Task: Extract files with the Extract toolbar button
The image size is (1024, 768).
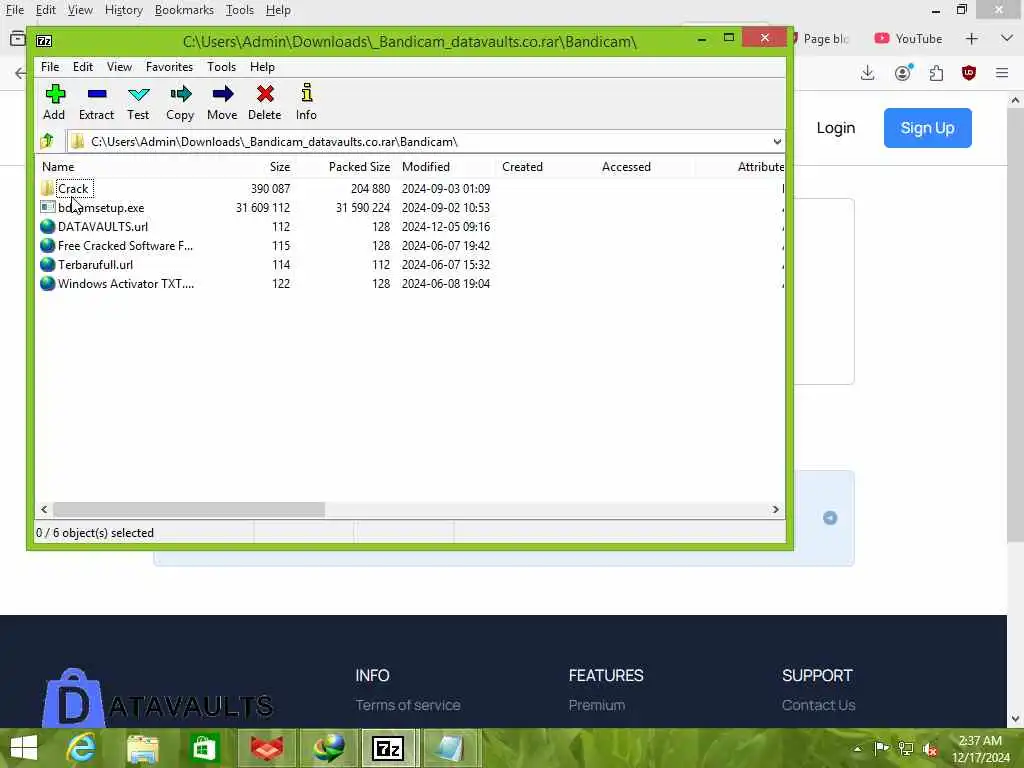Action: click(97, 102)
